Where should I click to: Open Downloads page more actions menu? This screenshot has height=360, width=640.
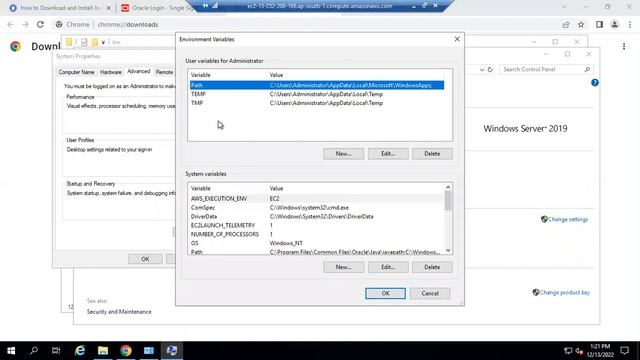point(624,47)
